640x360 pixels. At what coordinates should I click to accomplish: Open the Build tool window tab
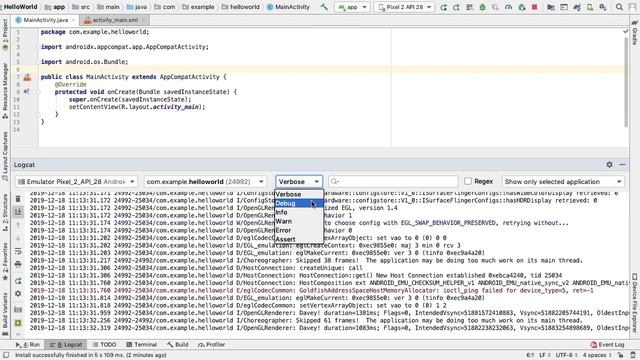(x=178, y=345)
